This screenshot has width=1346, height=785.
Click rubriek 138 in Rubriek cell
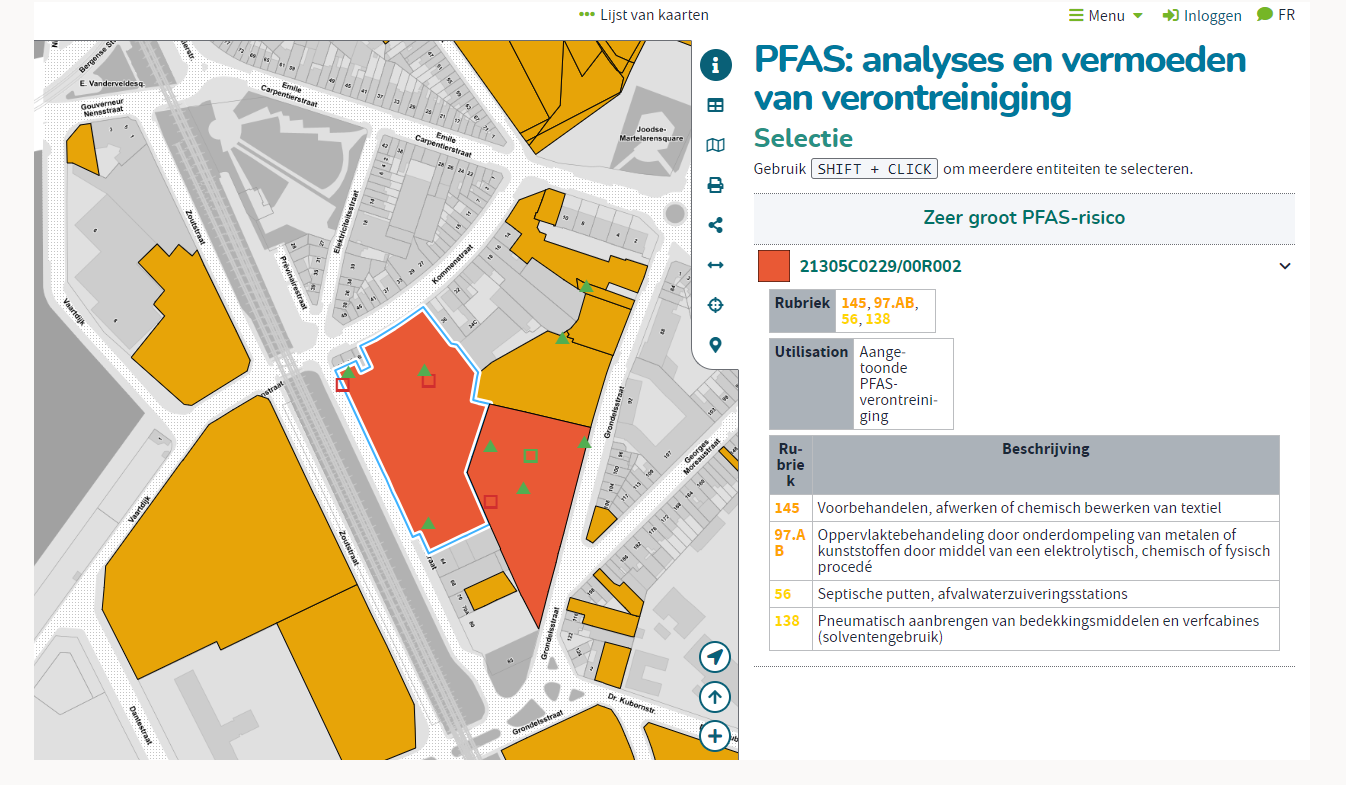[x=878, y=319]
